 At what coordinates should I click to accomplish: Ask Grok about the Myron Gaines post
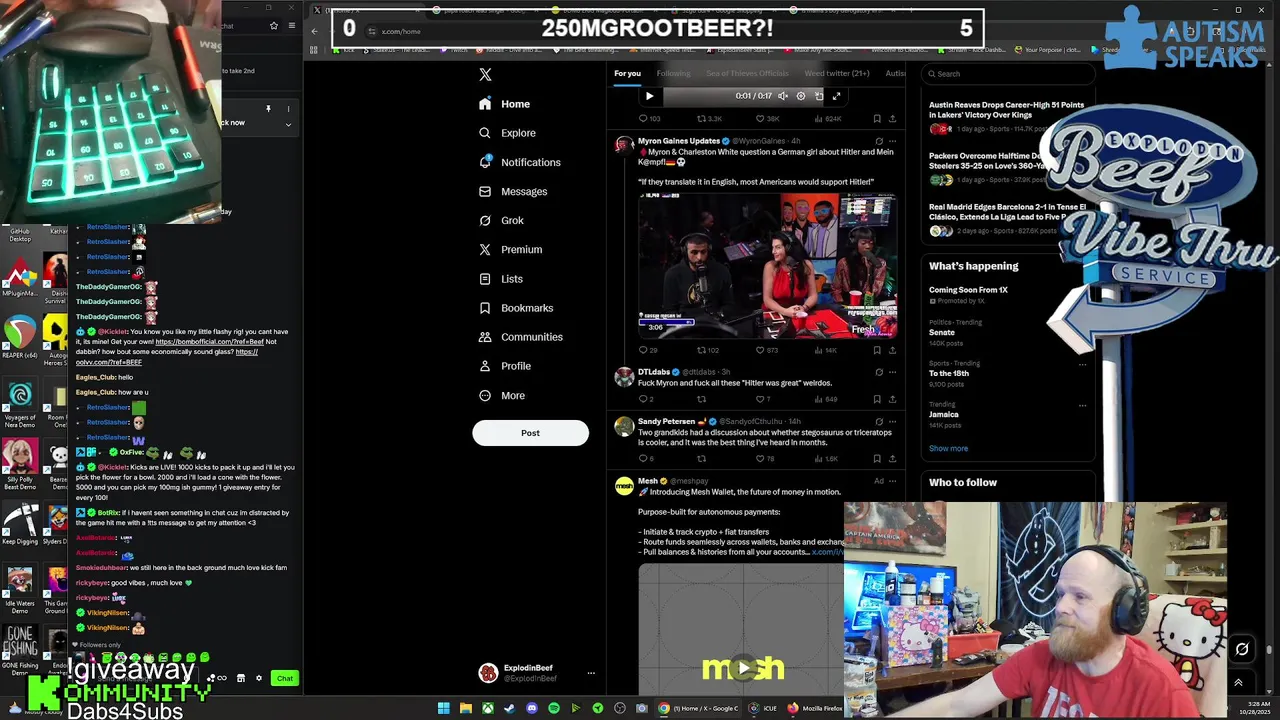pos(879,141)
